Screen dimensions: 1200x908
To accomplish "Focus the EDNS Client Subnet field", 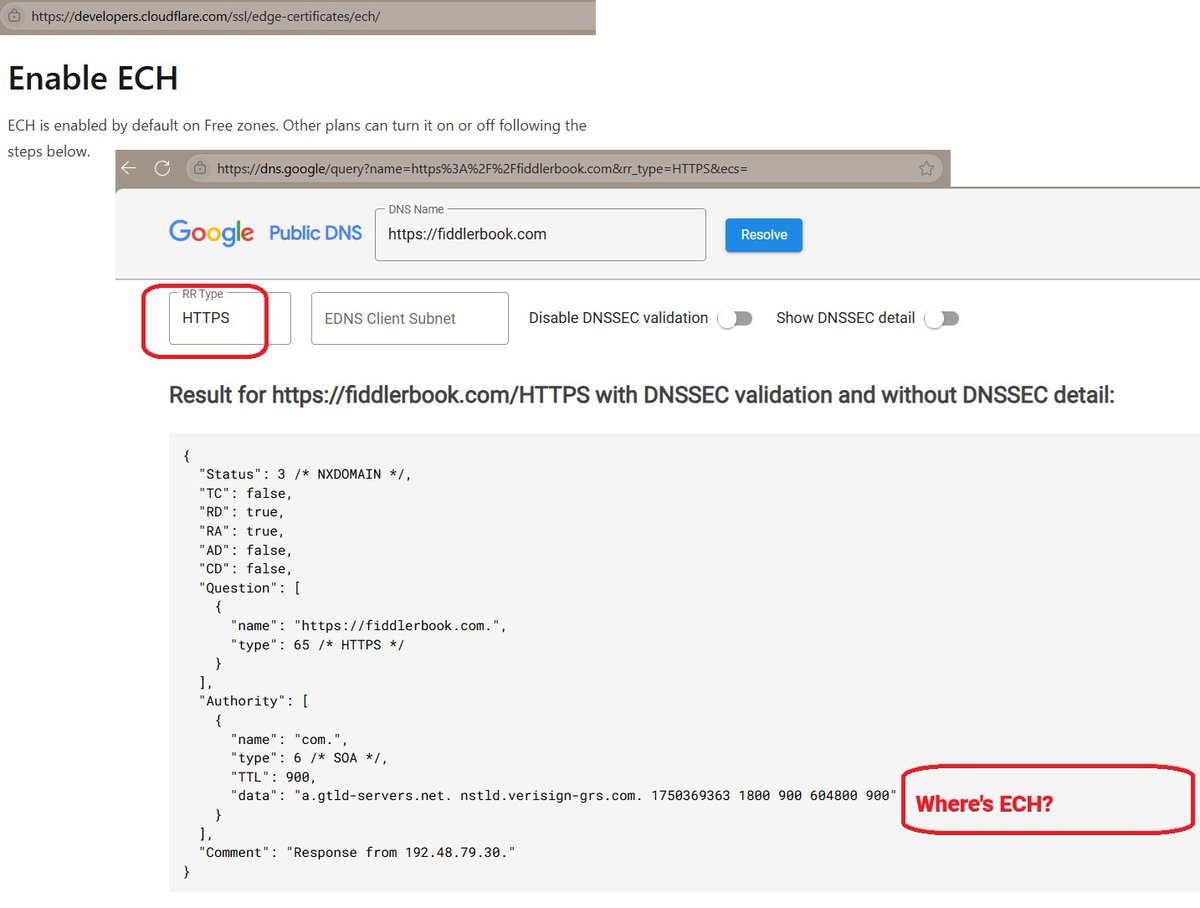I will click(410, 318).
